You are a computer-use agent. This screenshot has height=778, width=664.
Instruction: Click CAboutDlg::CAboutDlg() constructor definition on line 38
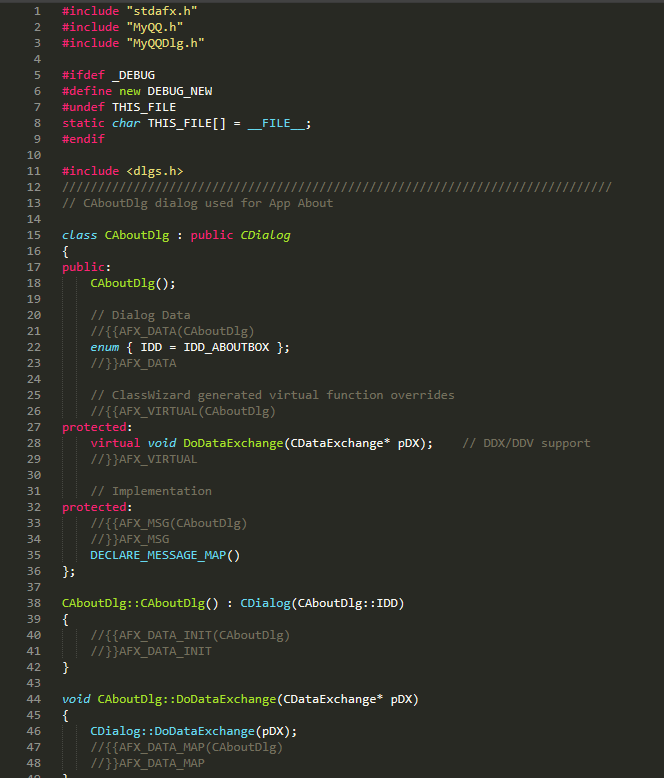point(140,603)
